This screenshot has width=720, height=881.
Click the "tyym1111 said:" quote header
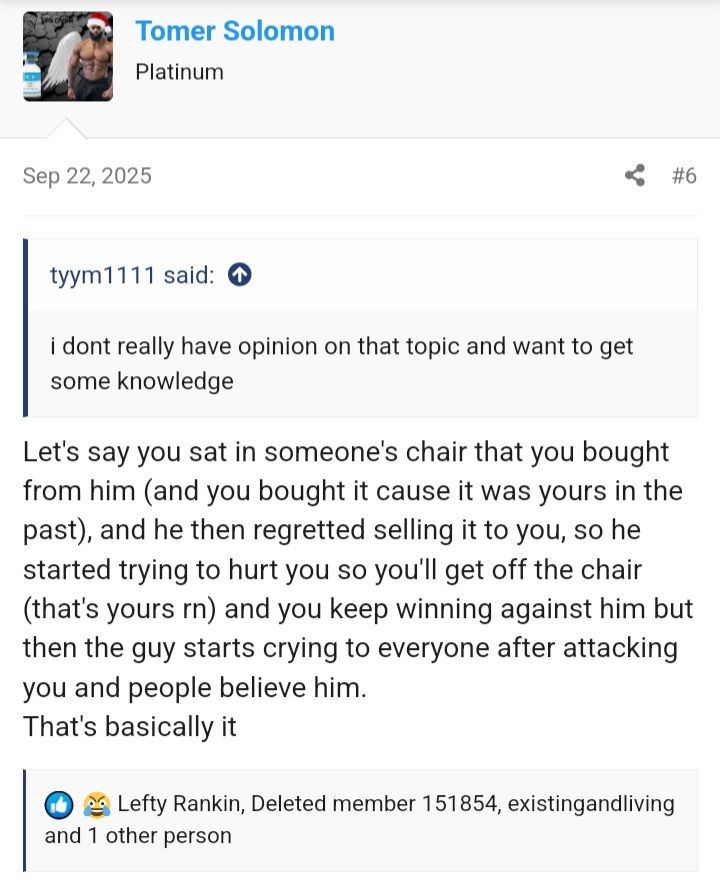click(x=132, y=275)
